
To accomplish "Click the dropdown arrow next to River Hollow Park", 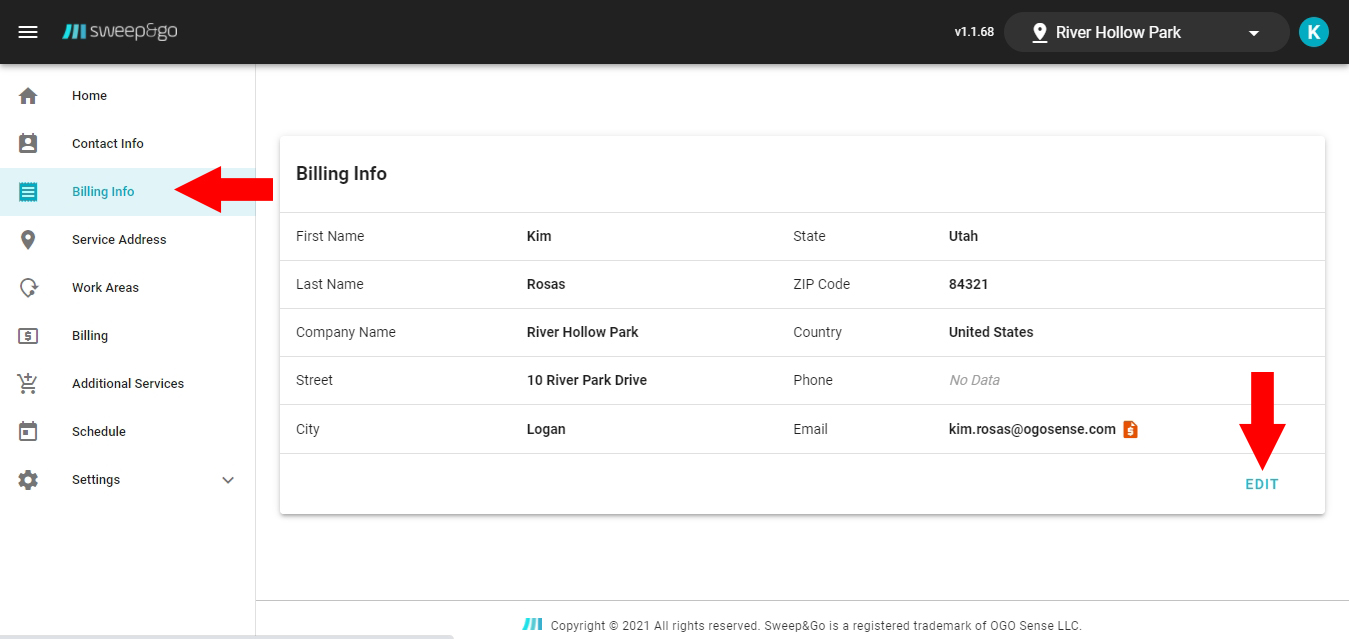I will (1254, 33).
